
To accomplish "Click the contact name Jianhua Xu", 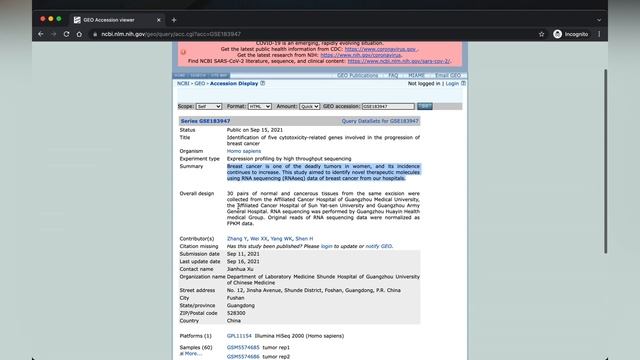I will pyautogui.click(x=240, y=269).
